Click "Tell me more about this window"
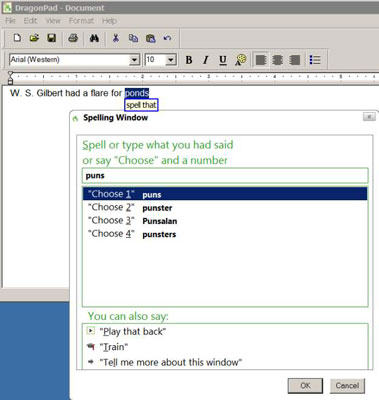379x400 pixels. [x=171, y=362]
